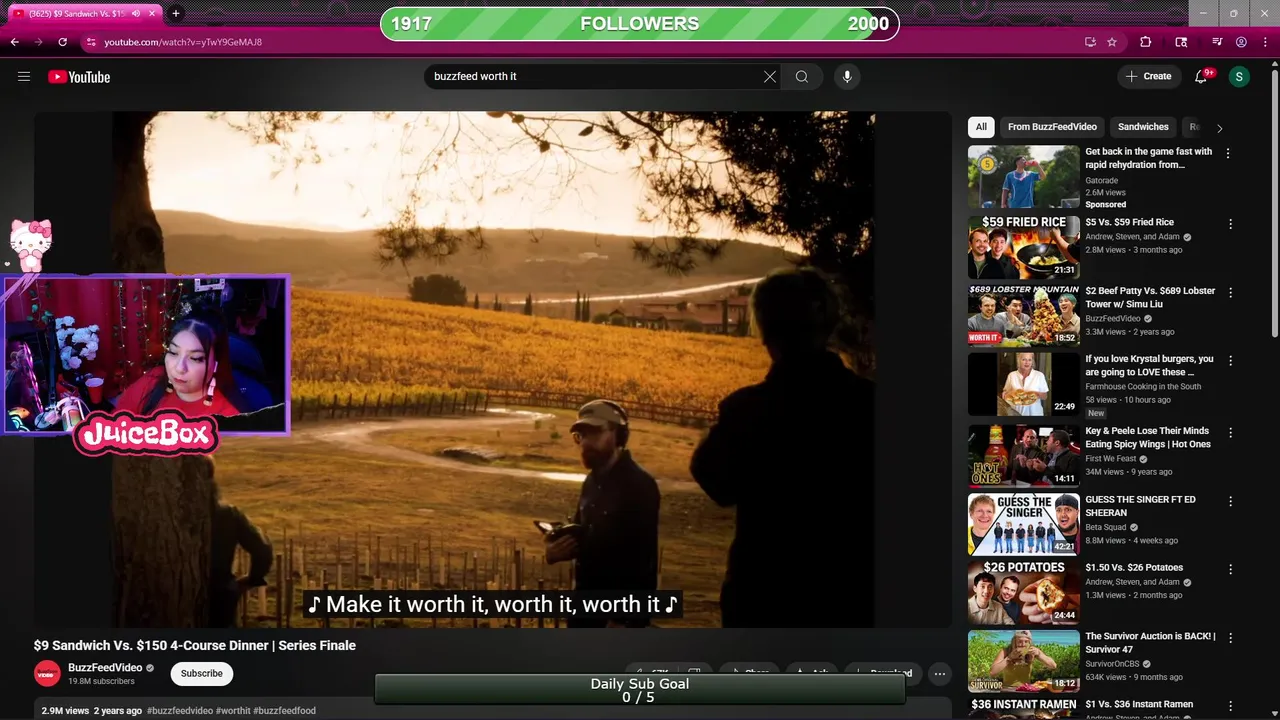Open options for the Survivor Auction video
This screenshot has width=1280, height=720.
(x=1230, y=637)
